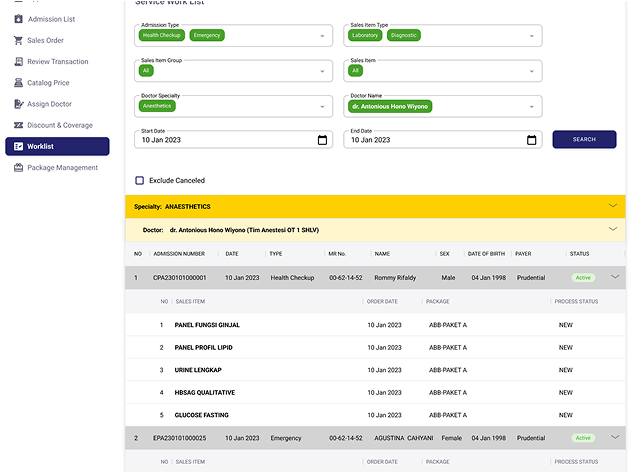This screenshot has height=473, width=636.
Task: Click the Assign Doctor icon
Action: pyautogui.click(x=18, y=104)
